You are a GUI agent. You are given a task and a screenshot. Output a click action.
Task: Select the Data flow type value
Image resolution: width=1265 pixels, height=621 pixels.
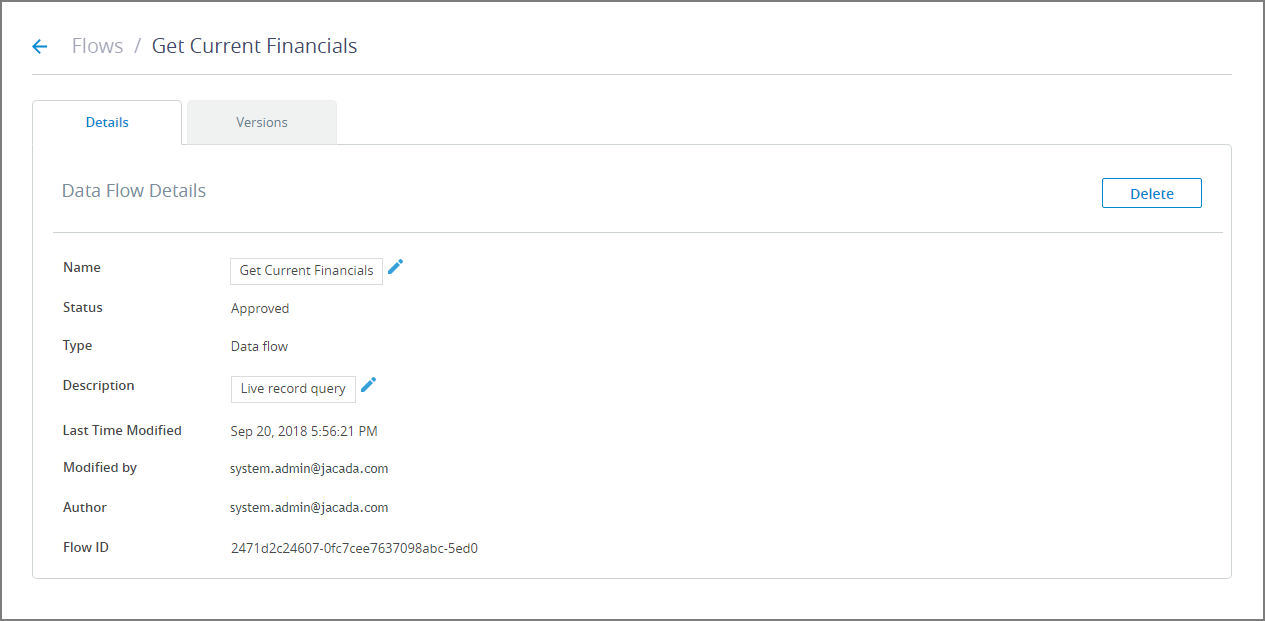pyautogui.click(x=259, y=347)
